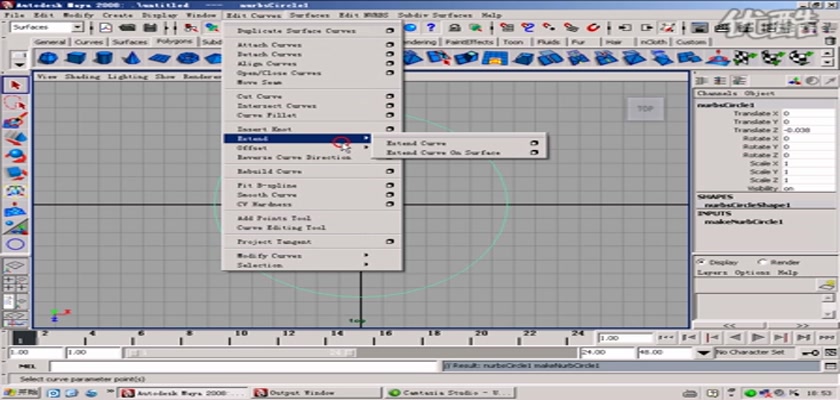This screenshot has height=400, width=840.
Task: Click the Translate X value field
Action: (x=807, y=114)
